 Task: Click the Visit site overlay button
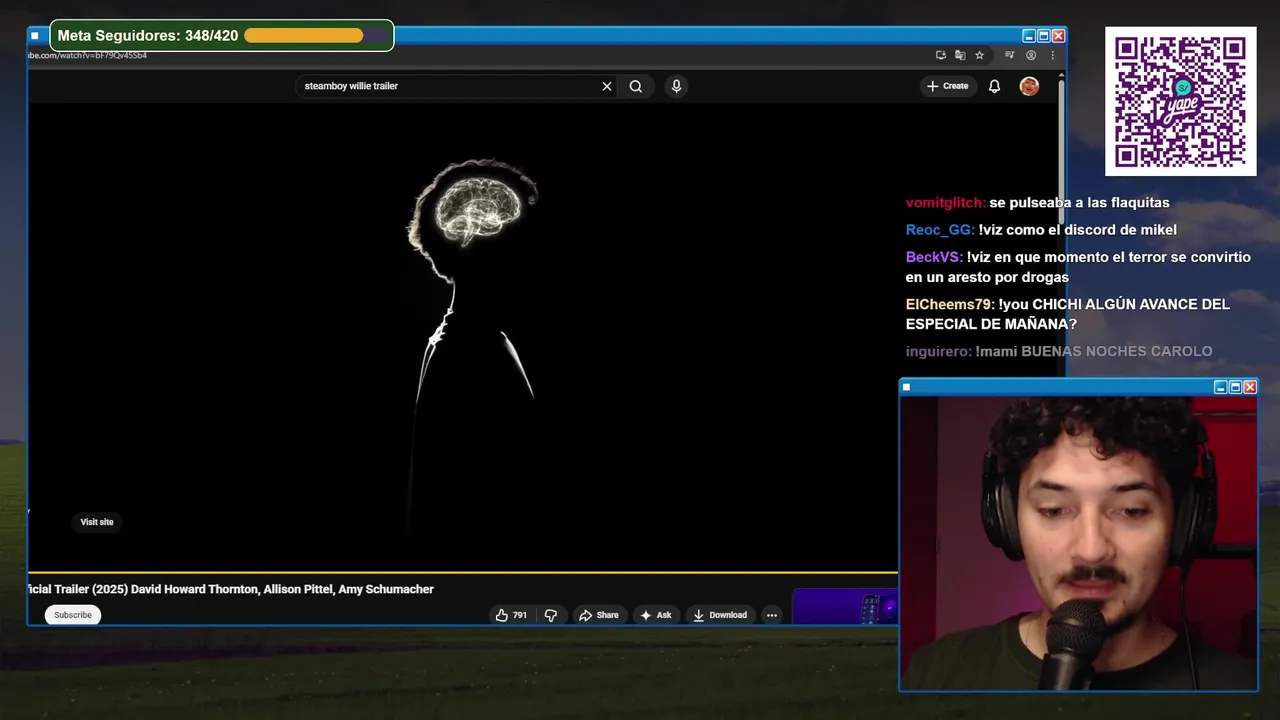(97, 522)
